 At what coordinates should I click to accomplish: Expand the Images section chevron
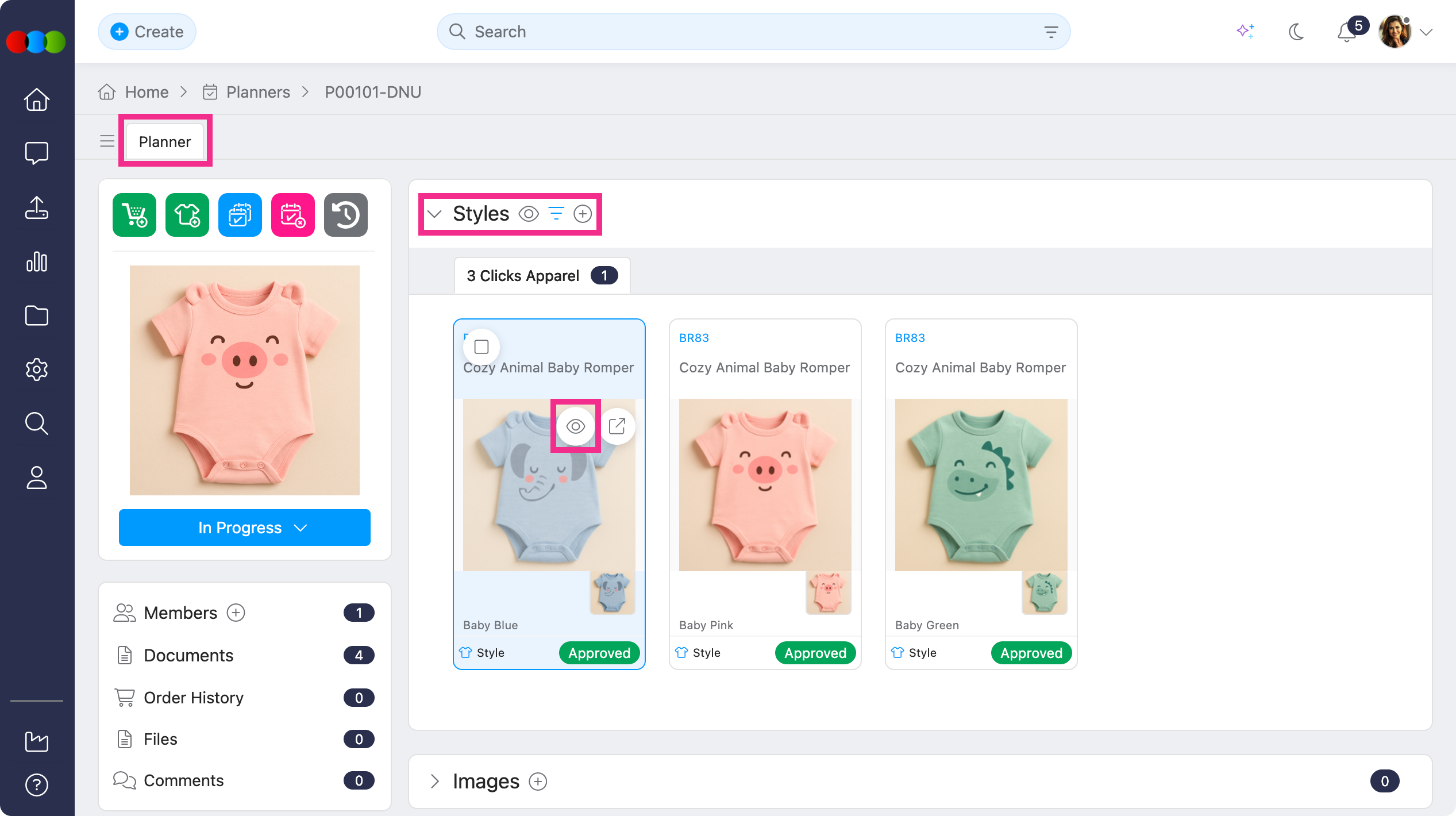point(435,782)
